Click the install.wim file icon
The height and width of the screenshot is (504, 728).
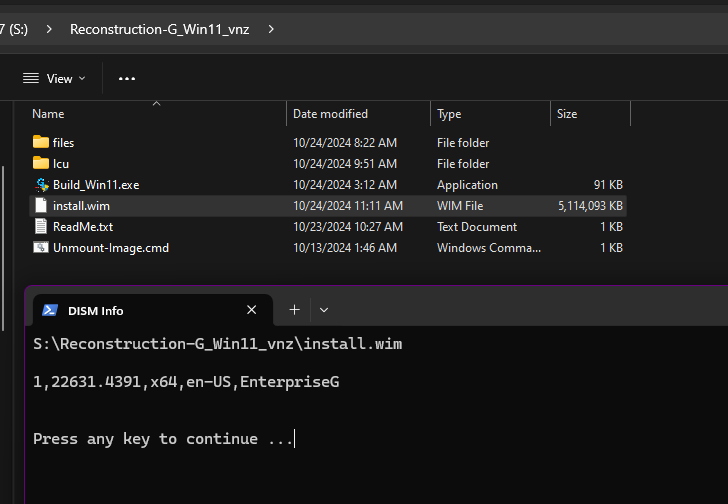click(41, 205)
